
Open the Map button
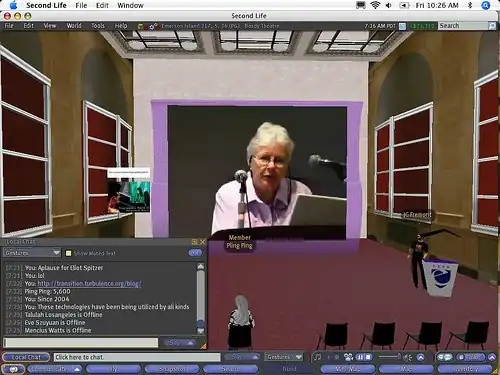coord(406,369)
